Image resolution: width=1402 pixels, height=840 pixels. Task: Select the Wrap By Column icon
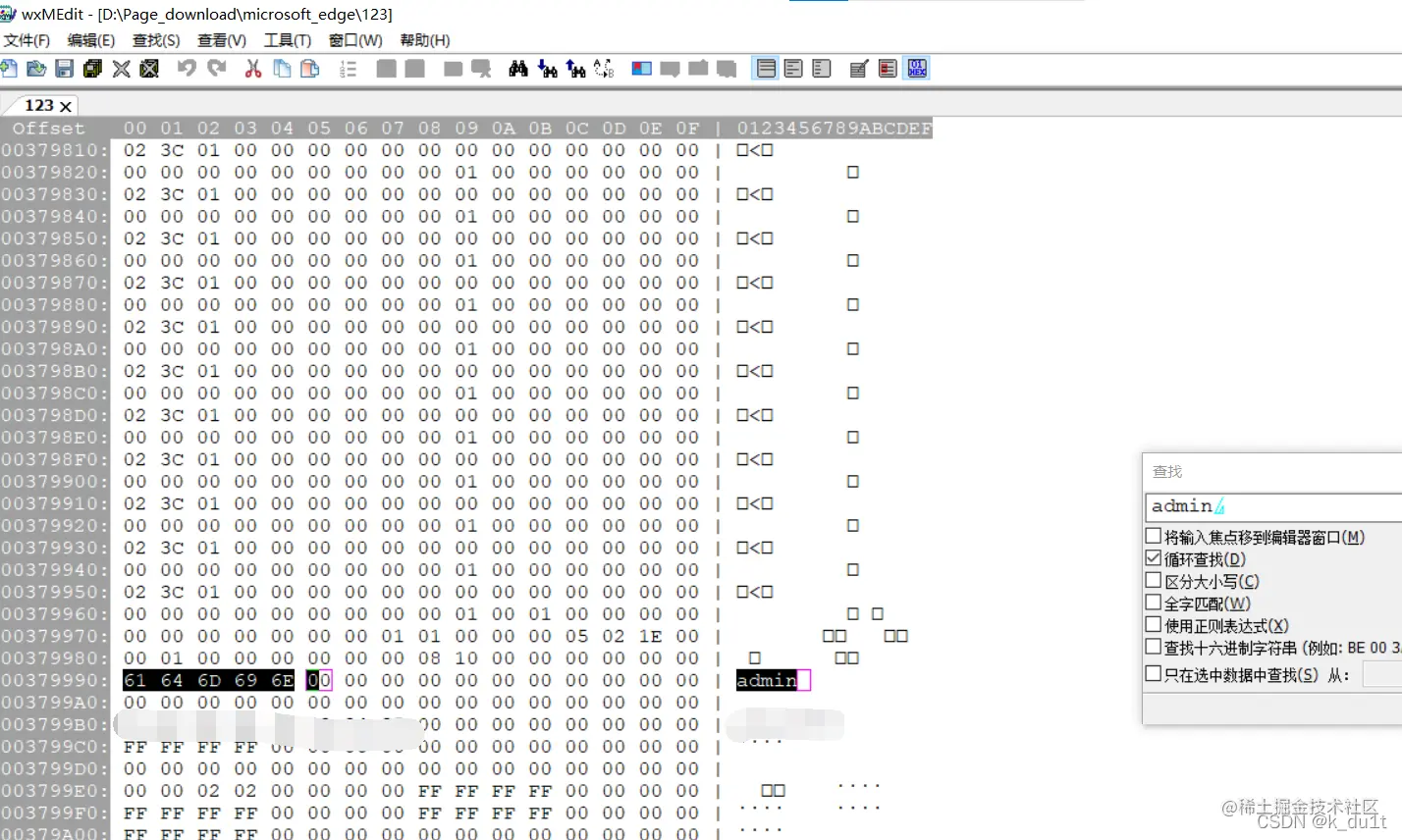point(822,68)
